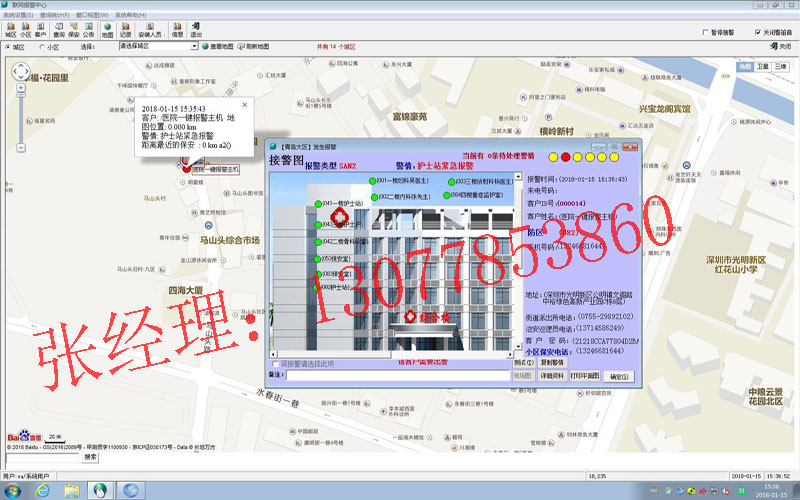Screen dimensions: 800x500
Task: Open the 客户 customer toolbar icon
Action: tap(40, 30)
